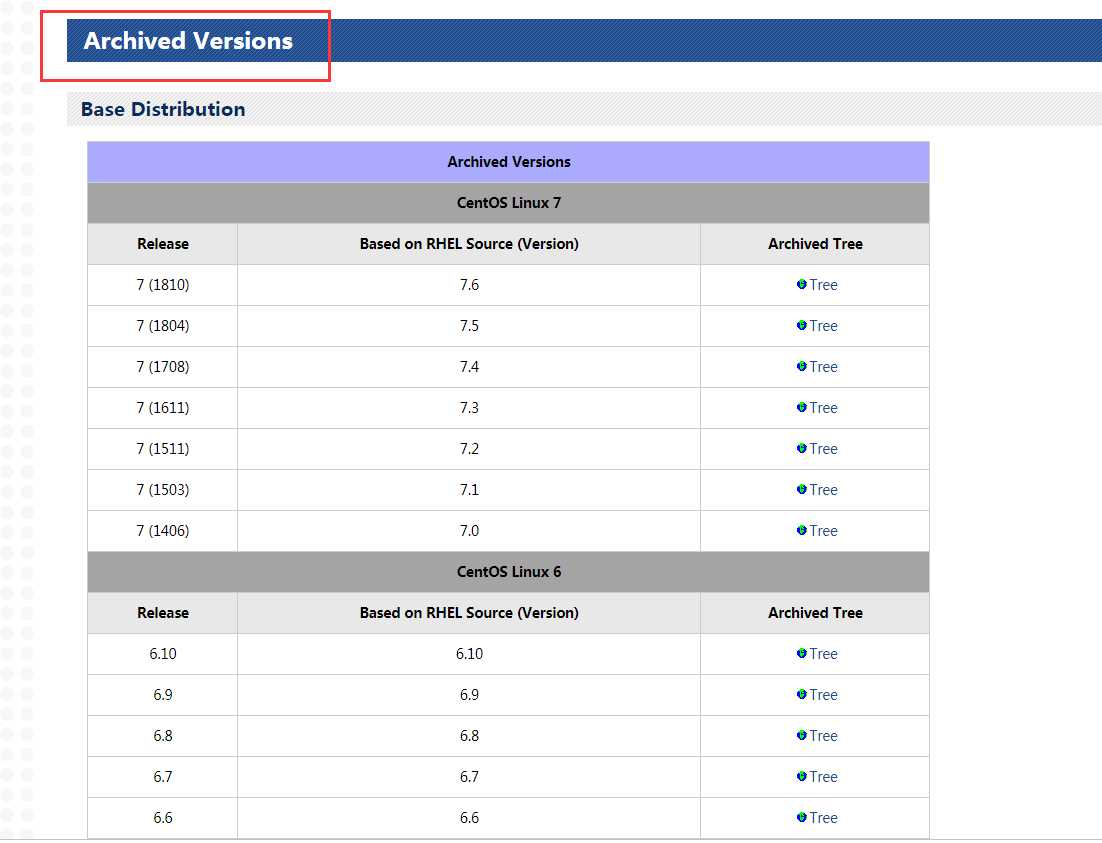
Task: Click the globe icon in the 7 (1511) row
Action: click(x=801, y=448)
